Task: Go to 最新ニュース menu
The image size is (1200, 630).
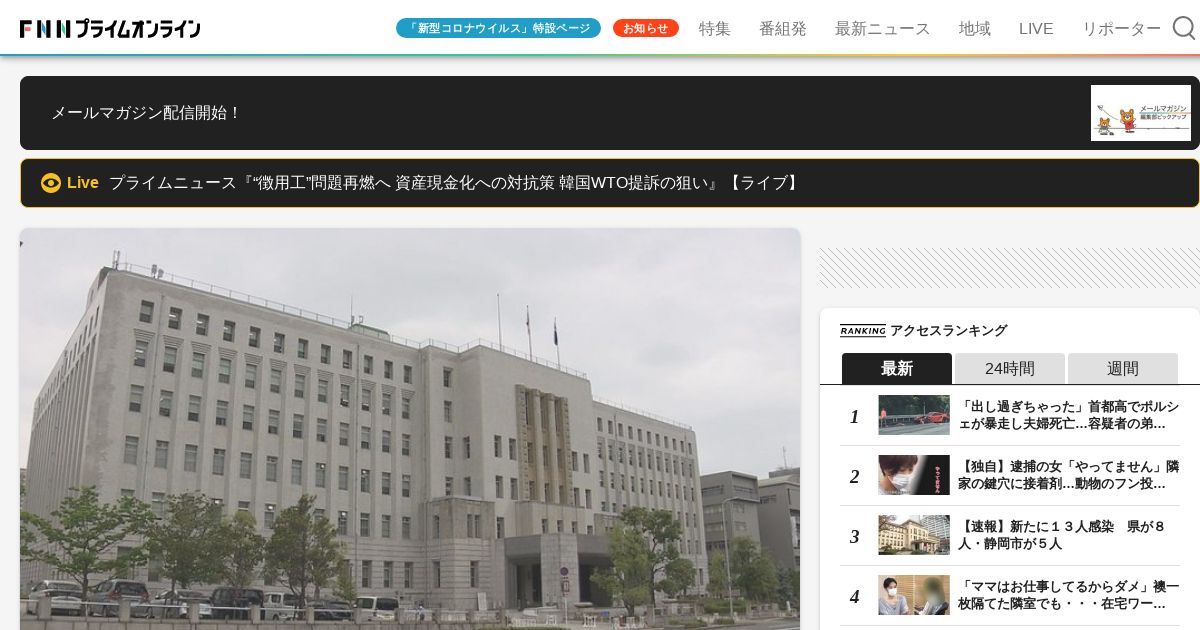Action: (x=883, y=28)
